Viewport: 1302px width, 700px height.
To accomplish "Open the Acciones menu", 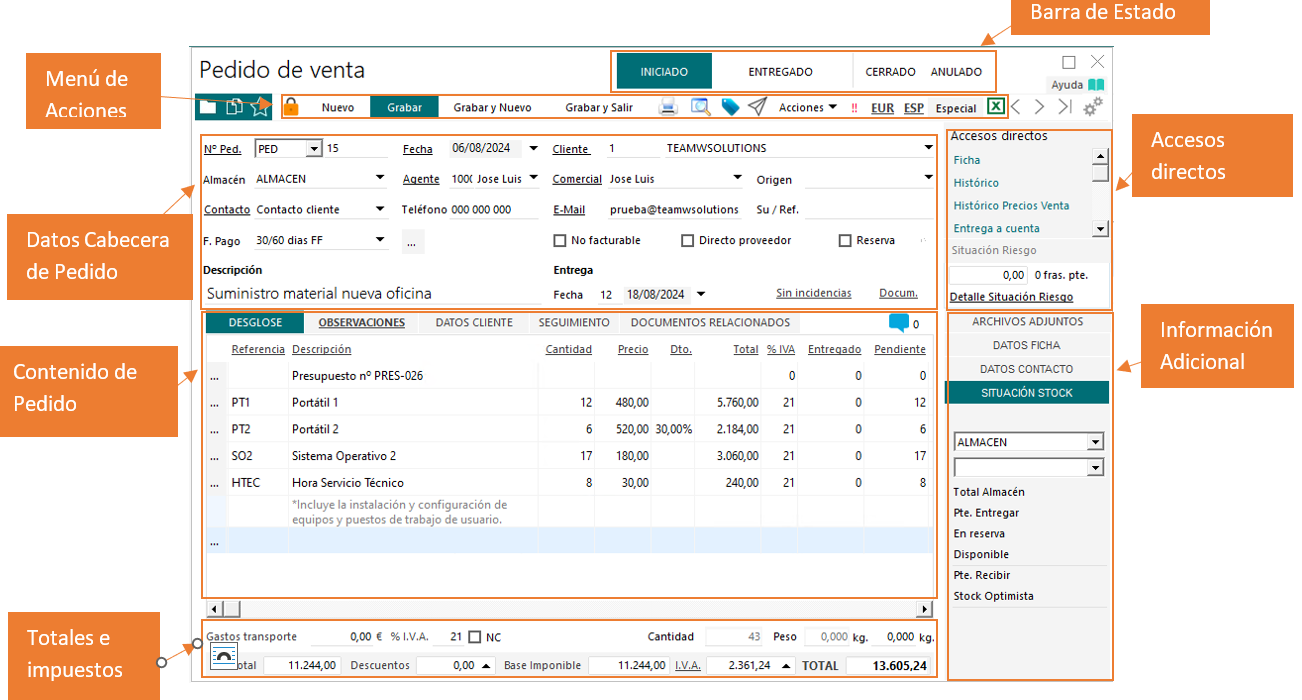I will [808, 108].
